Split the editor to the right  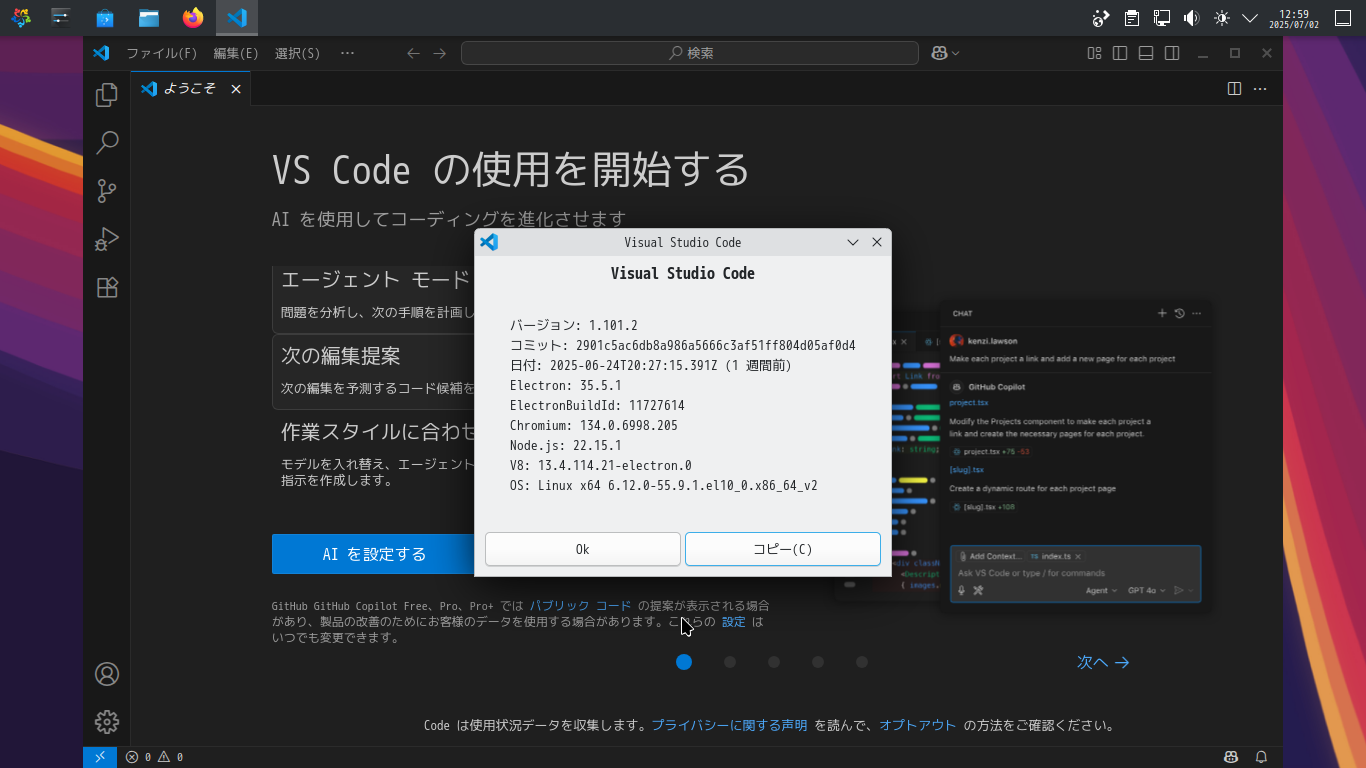1234,89
